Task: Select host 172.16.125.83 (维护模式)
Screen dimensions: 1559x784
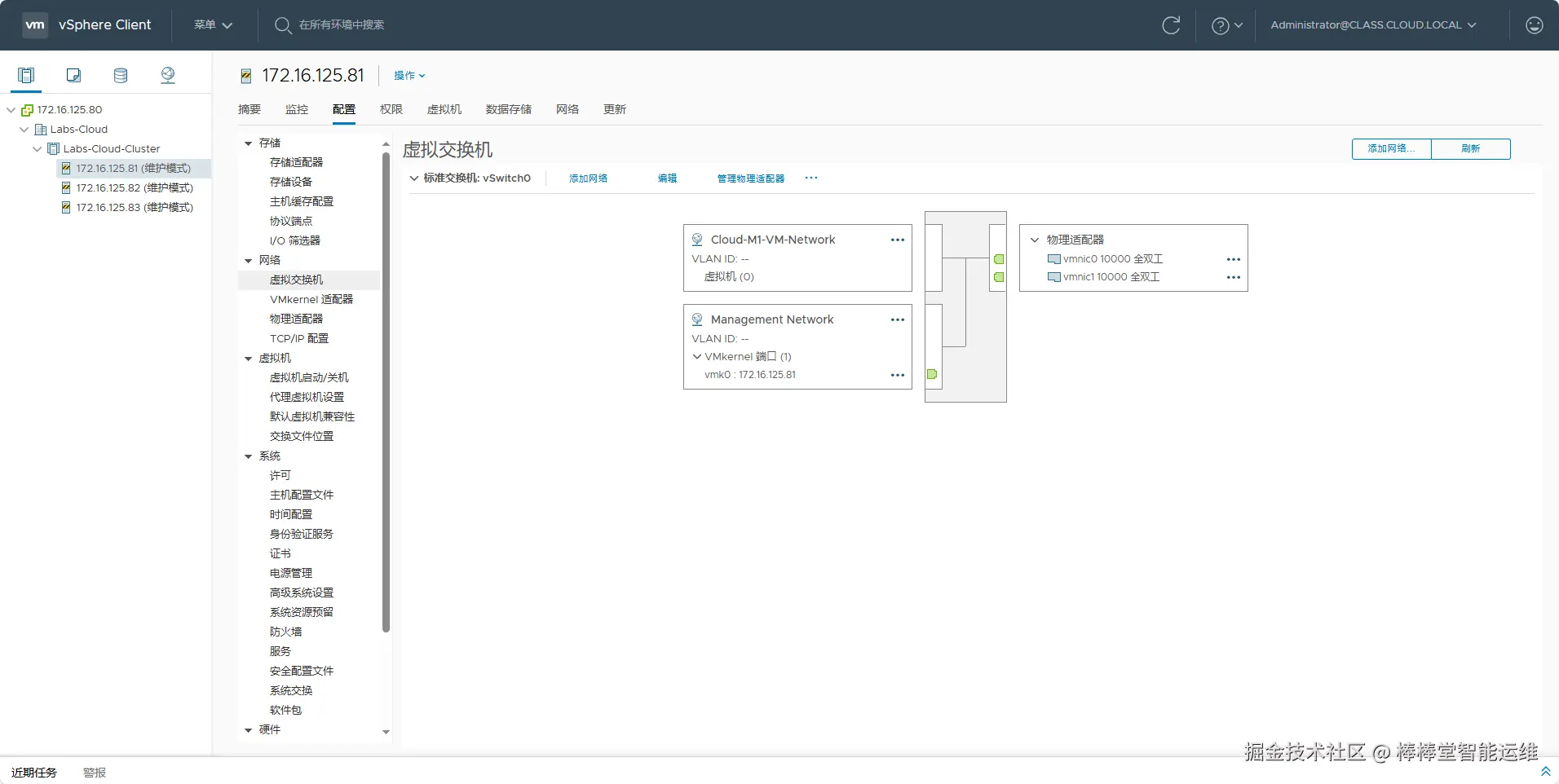Action: [x=135, y=208]
